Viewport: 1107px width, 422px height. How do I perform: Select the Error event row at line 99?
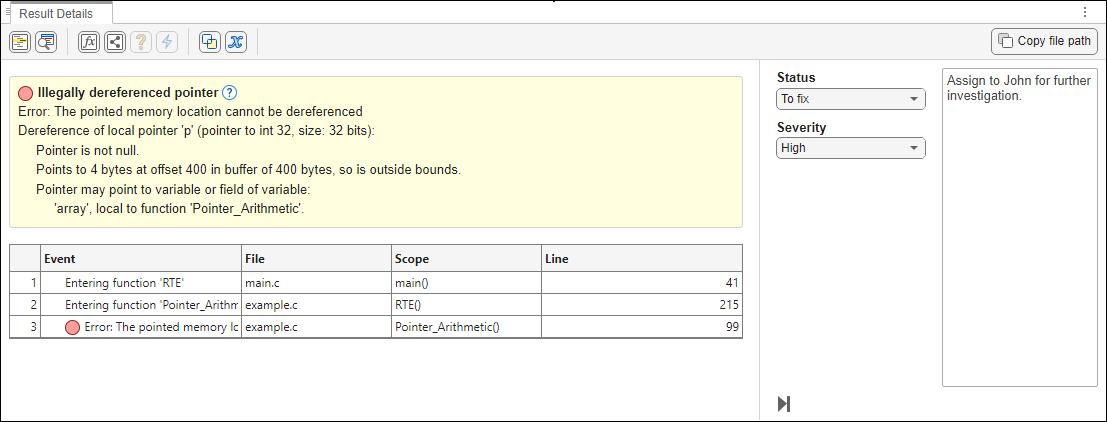(140, 326)
